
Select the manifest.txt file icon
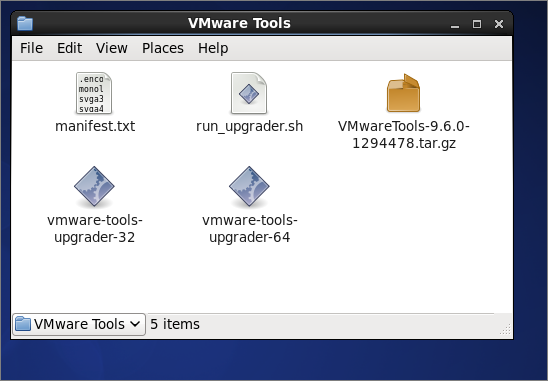(x=94, y=93)
